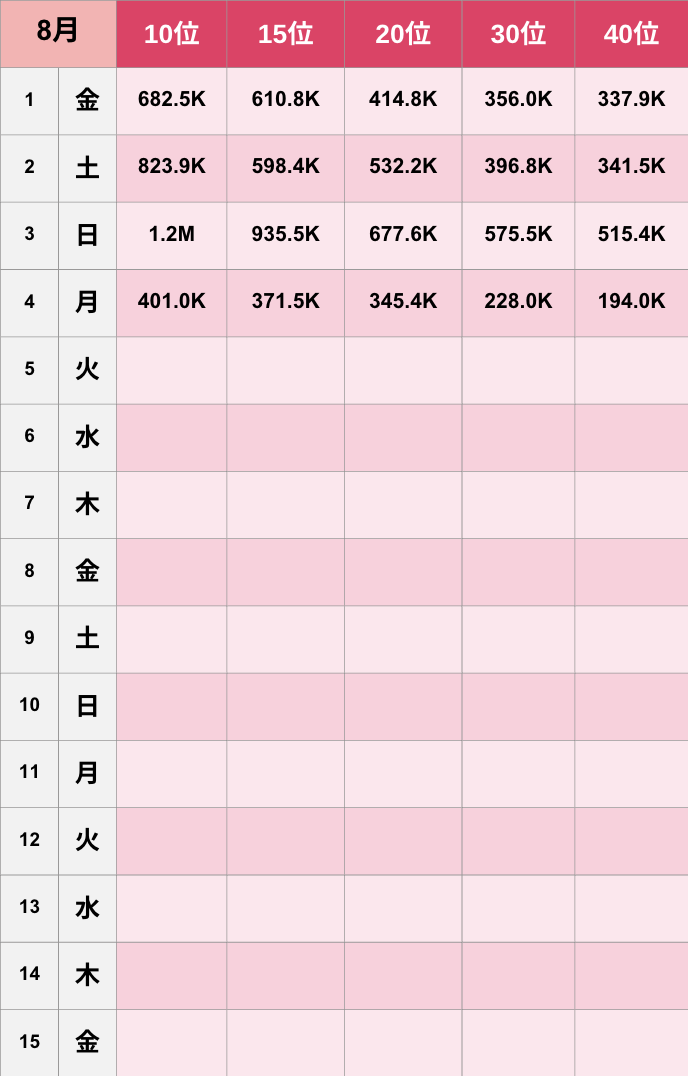Select the 40位 column header
Screen dimensions: 688x1076
pyautogui.click(x=631, y=34)
